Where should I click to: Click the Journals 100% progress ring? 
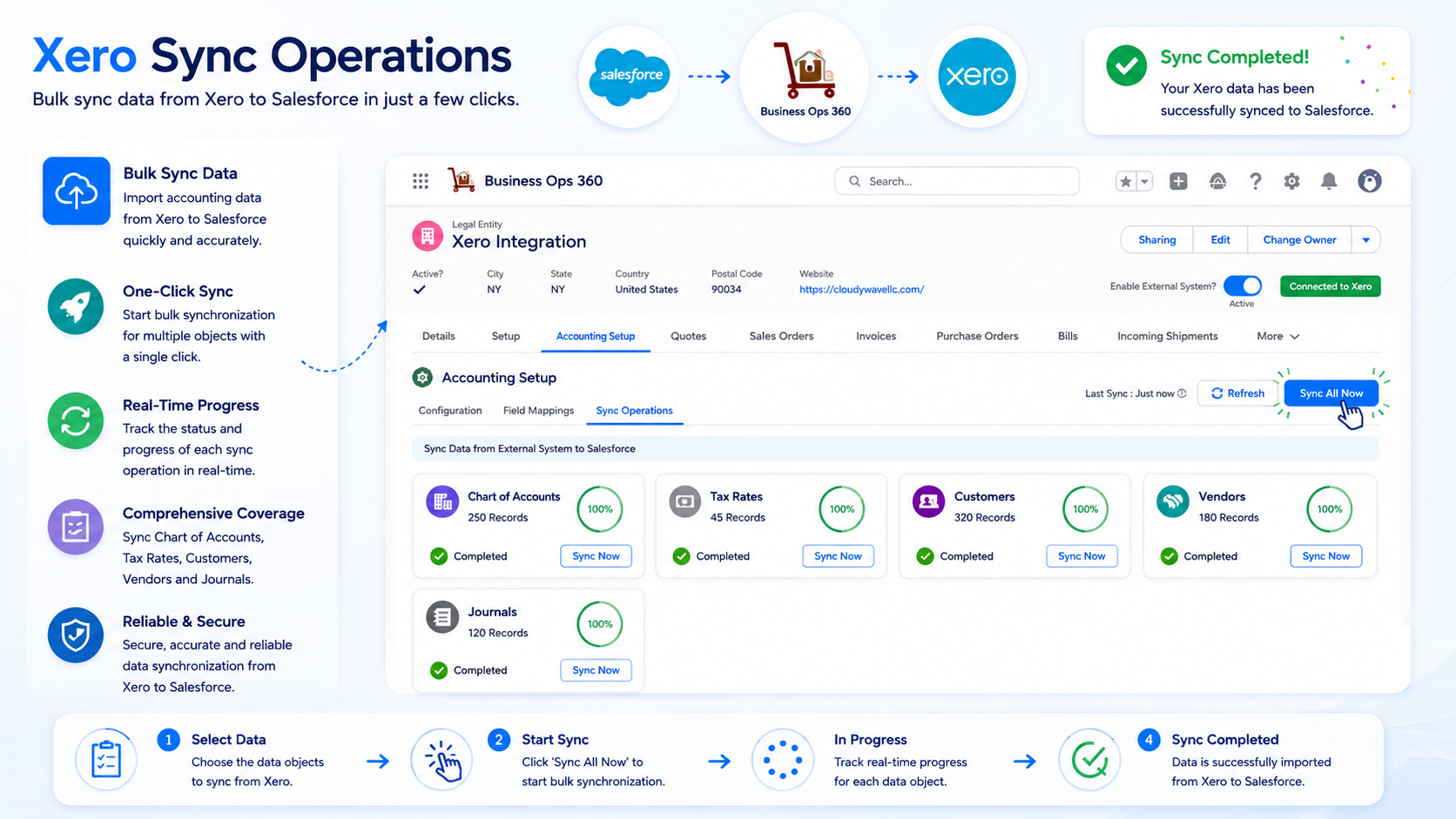pos(600,624)
